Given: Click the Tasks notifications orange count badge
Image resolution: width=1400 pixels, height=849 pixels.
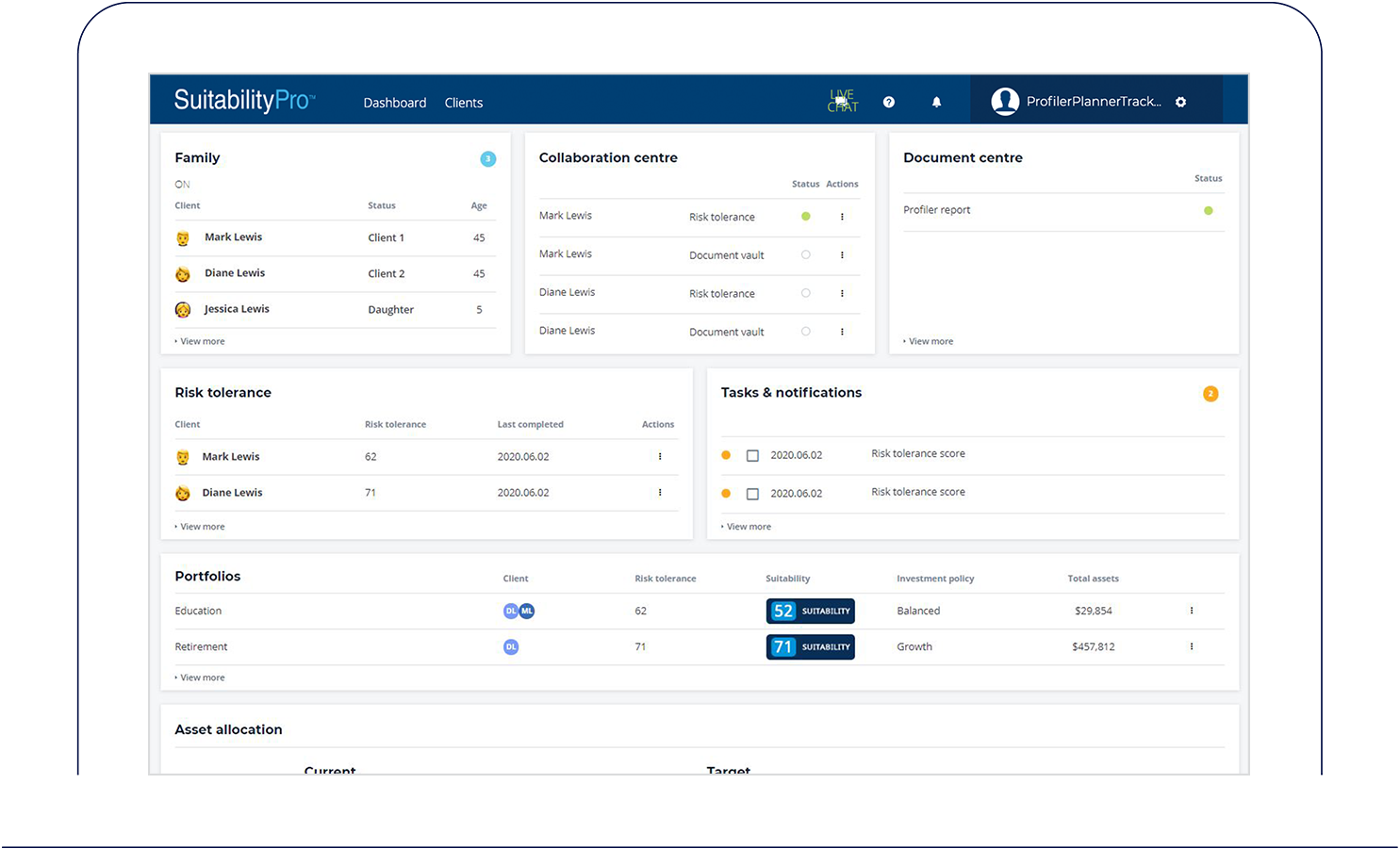Looking at the screenshot, I should coord(1211,394).
